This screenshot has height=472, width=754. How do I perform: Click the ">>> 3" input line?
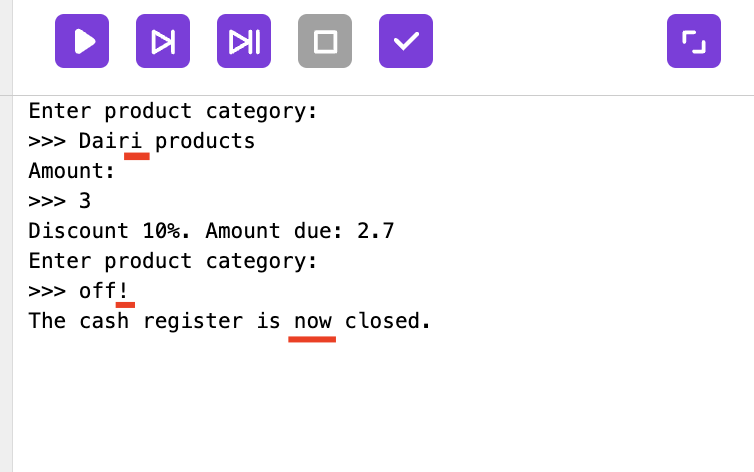(60, 201)
